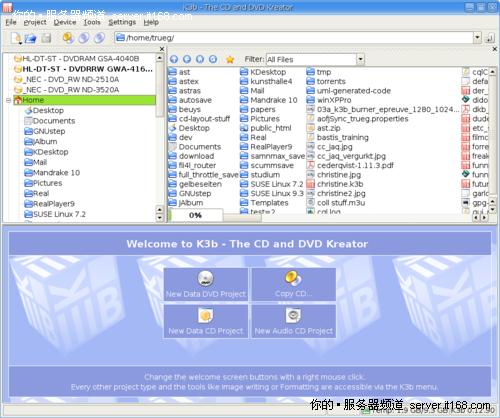Click folder tree scrollbar up arrow
The width and height of the screenshot is (500, 418).
tap(159, 58)
